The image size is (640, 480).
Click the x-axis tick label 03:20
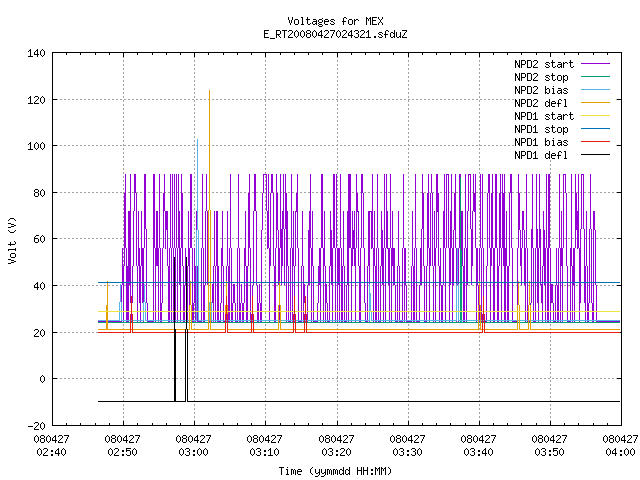pos(336,452)
